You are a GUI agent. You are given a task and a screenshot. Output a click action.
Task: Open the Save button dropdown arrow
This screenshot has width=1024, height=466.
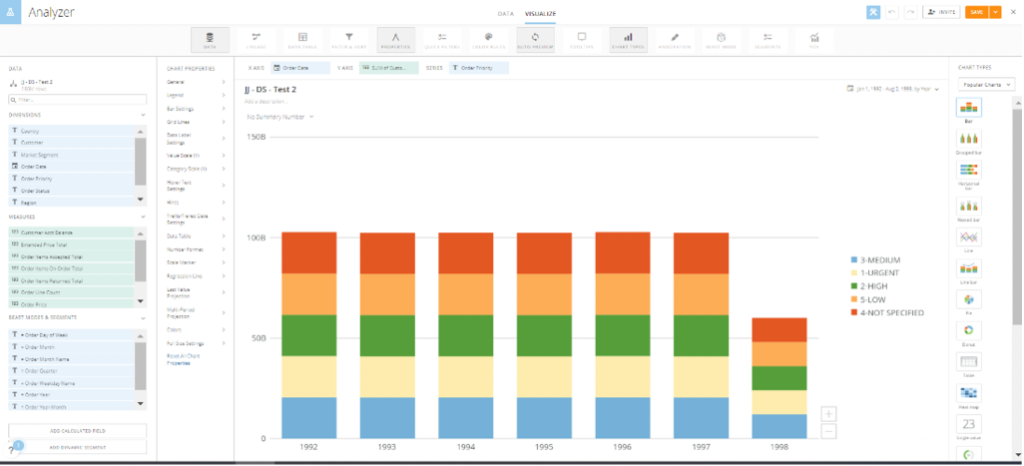click(995, 12)
